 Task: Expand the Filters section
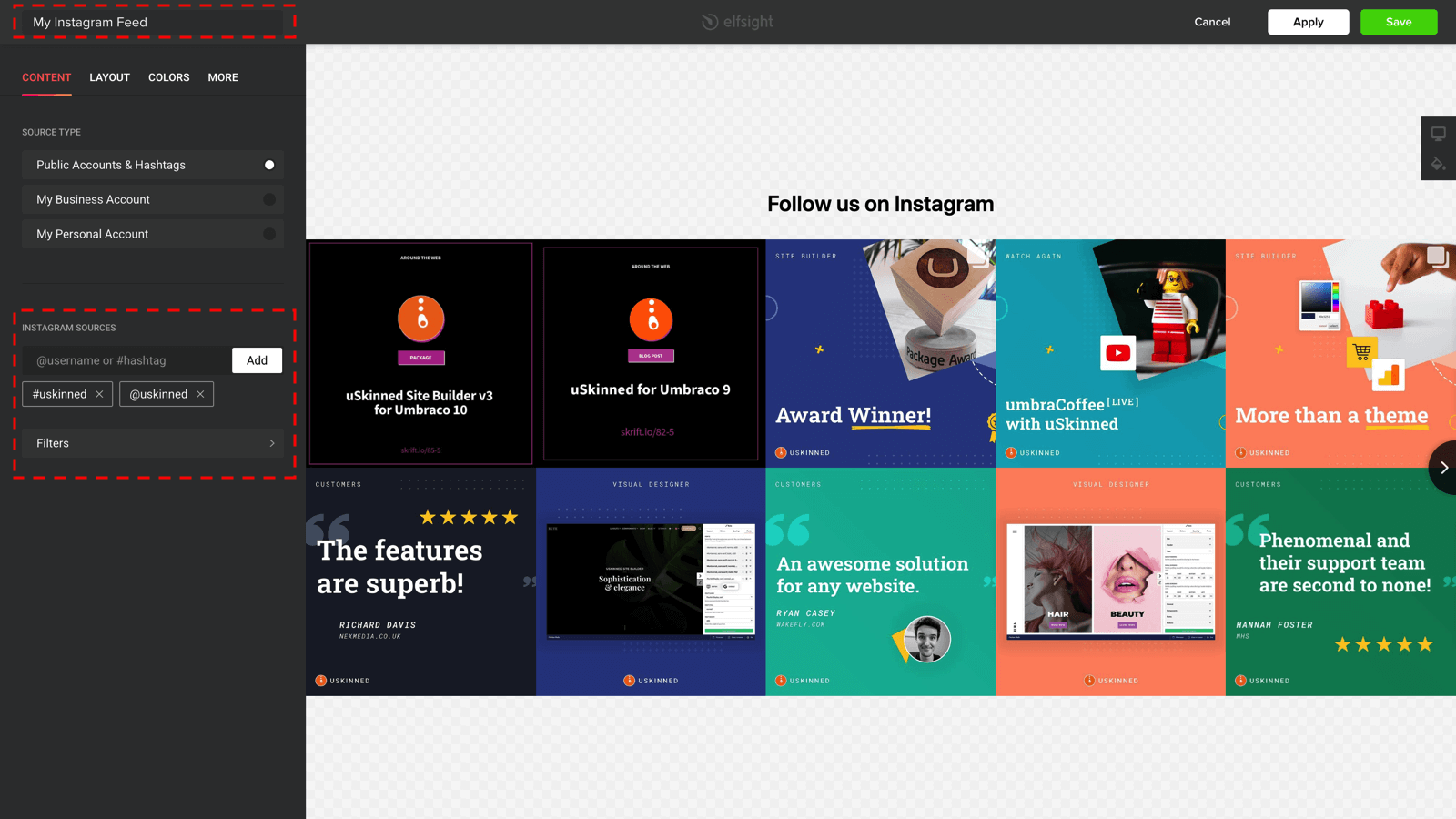(x=153, y=443)
